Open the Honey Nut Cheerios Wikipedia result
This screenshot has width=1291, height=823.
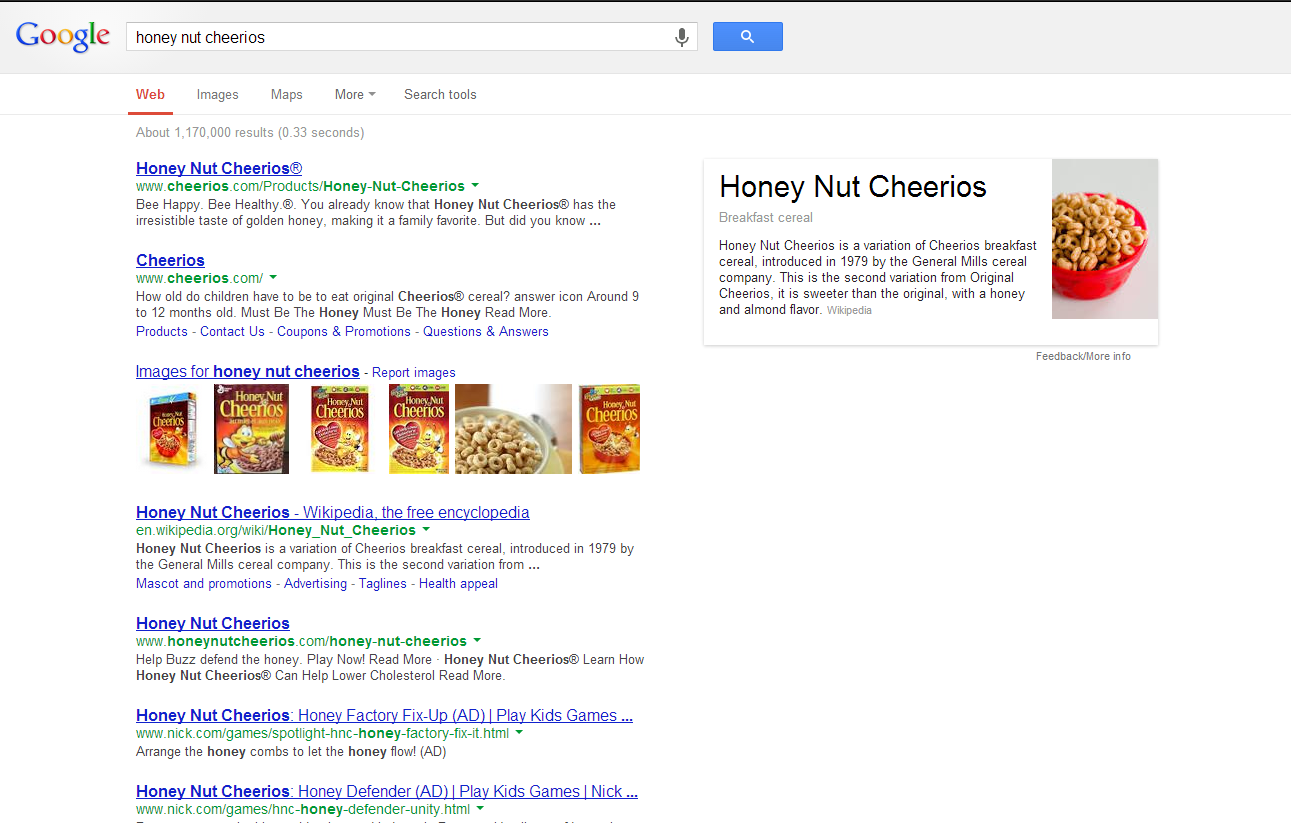333,512
